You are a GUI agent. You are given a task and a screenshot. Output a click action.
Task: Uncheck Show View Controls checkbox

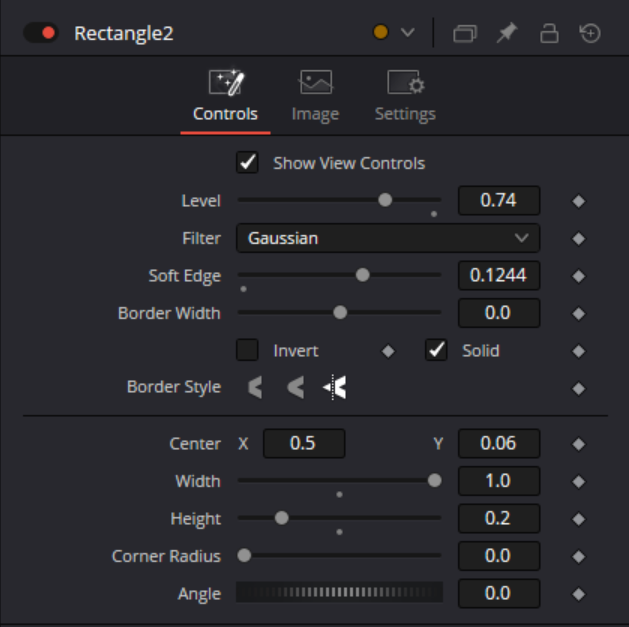(247, 163)
